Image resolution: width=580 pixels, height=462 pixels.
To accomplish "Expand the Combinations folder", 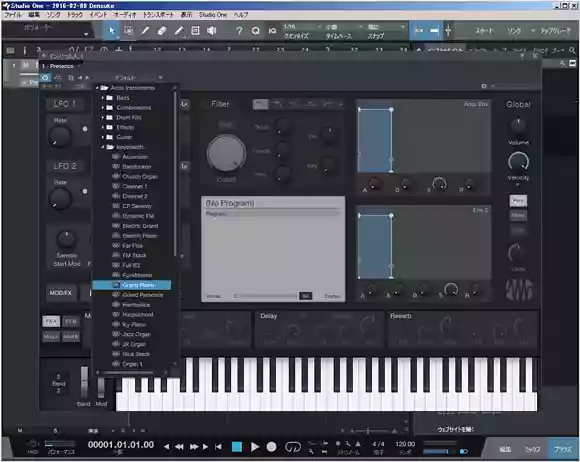I will [x=103, y=108].
